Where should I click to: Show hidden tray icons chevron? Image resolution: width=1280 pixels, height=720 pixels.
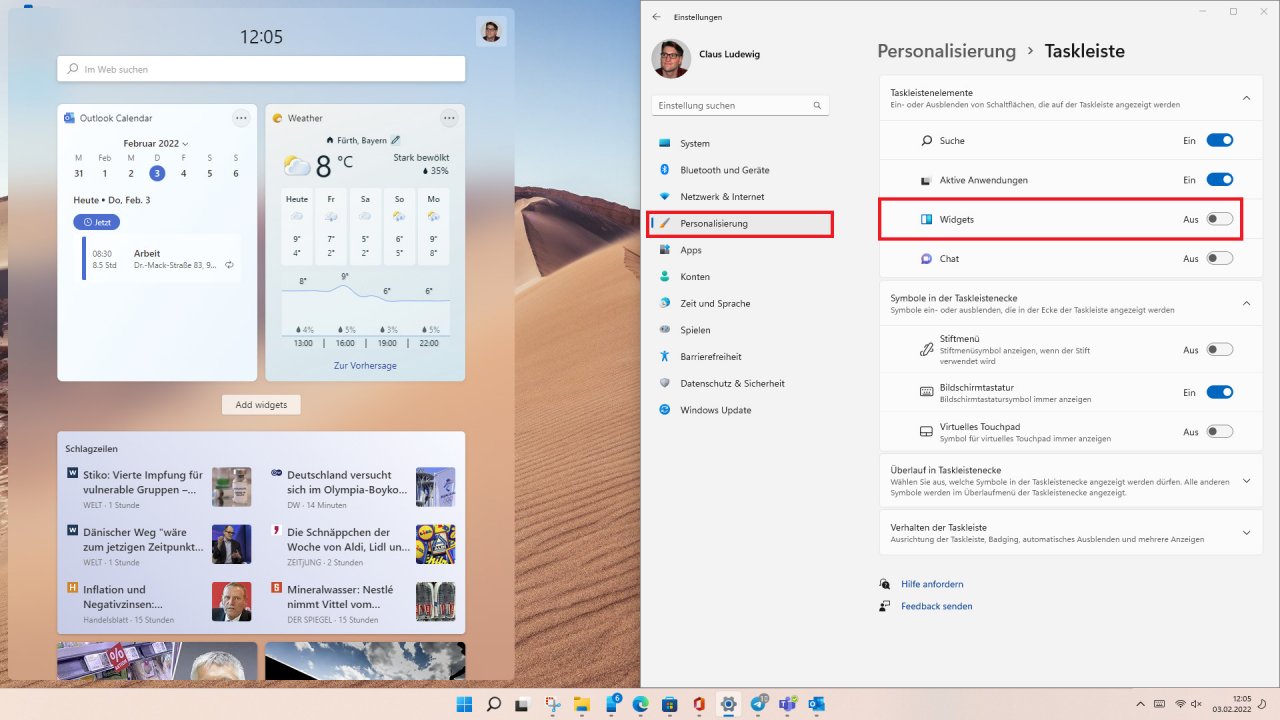coord(1138,704)
